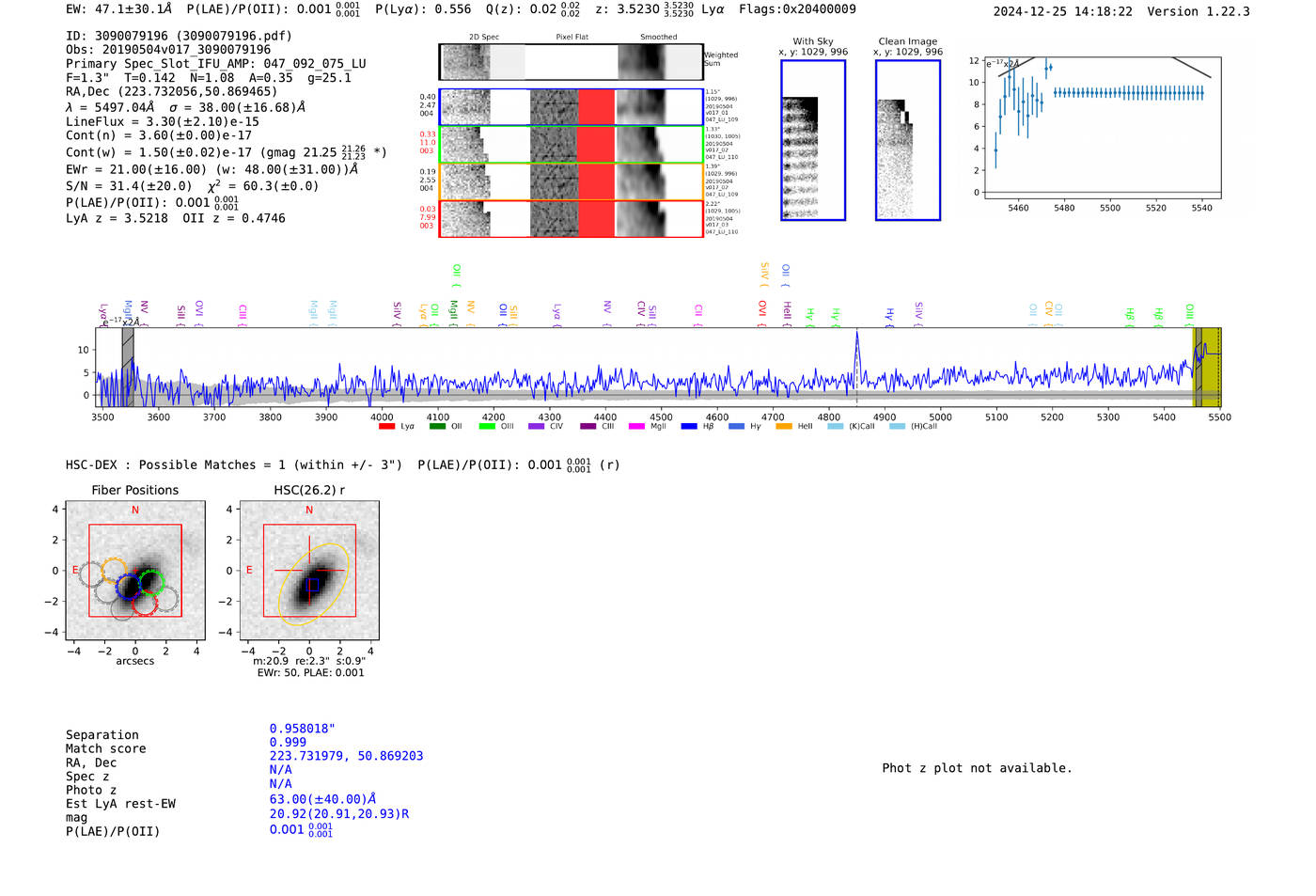Click the green fiber circle in Fiber Positions
This screenshot has width=1316, height=896.
coord(151,582)
